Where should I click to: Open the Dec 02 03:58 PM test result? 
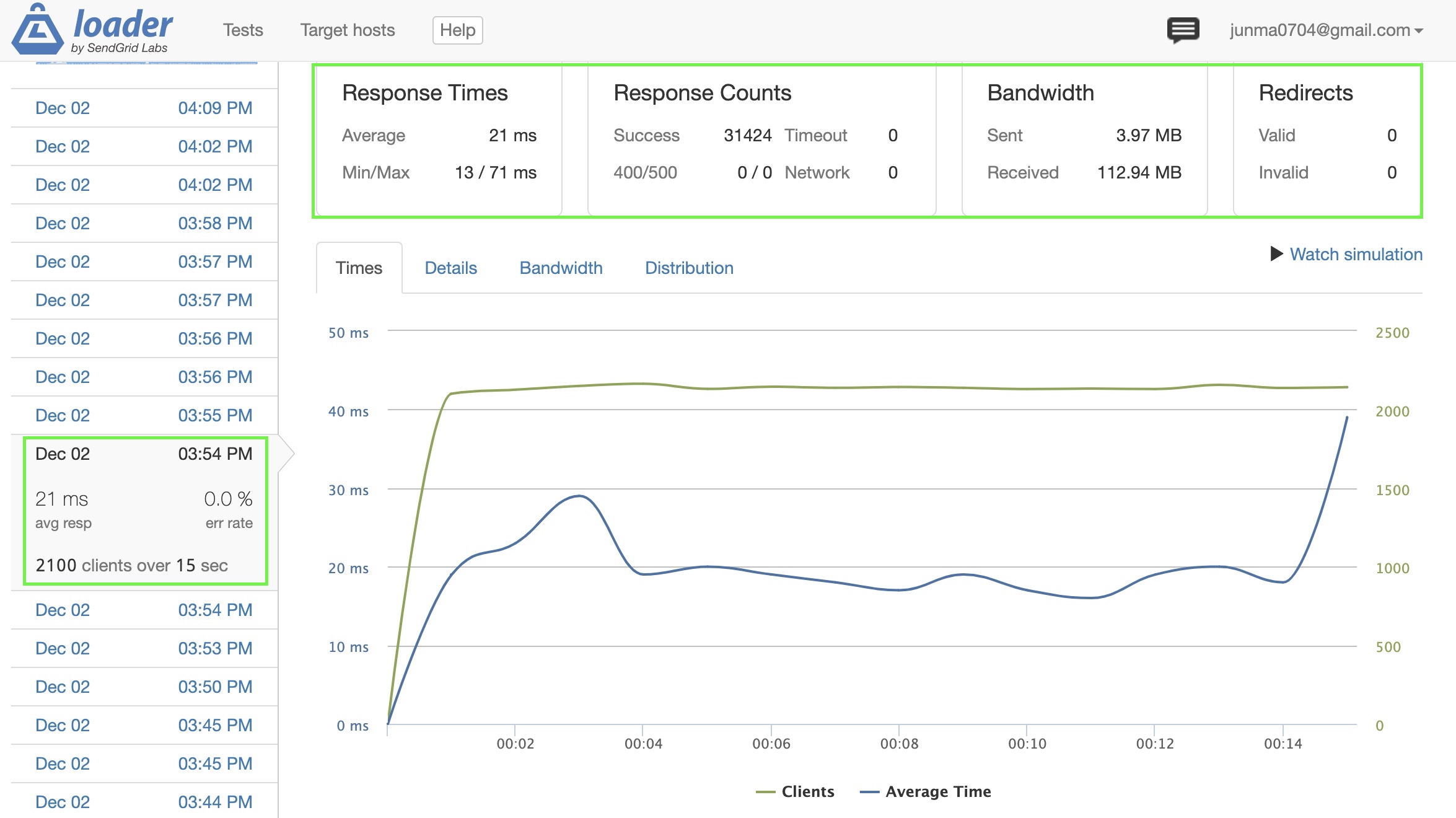coord(145,223)
